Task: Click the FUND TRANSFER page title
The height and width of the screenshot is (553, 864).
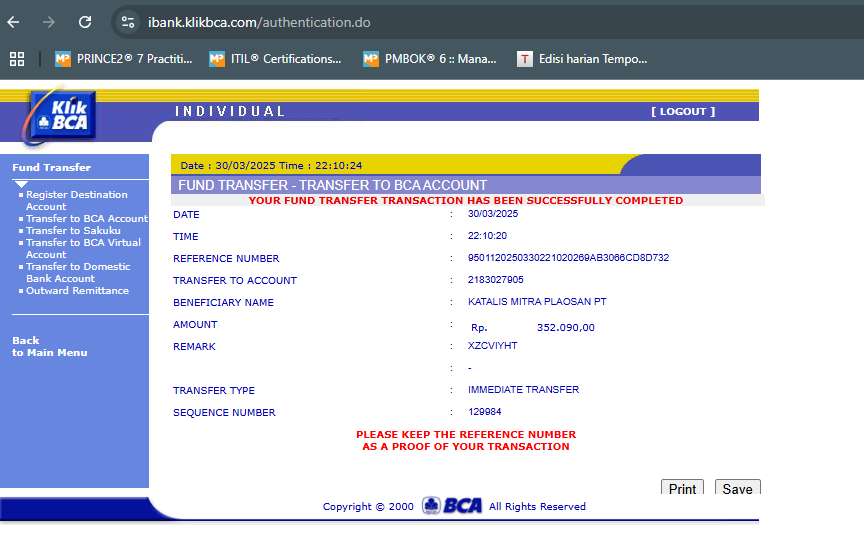Action: [x=332, y=185]
